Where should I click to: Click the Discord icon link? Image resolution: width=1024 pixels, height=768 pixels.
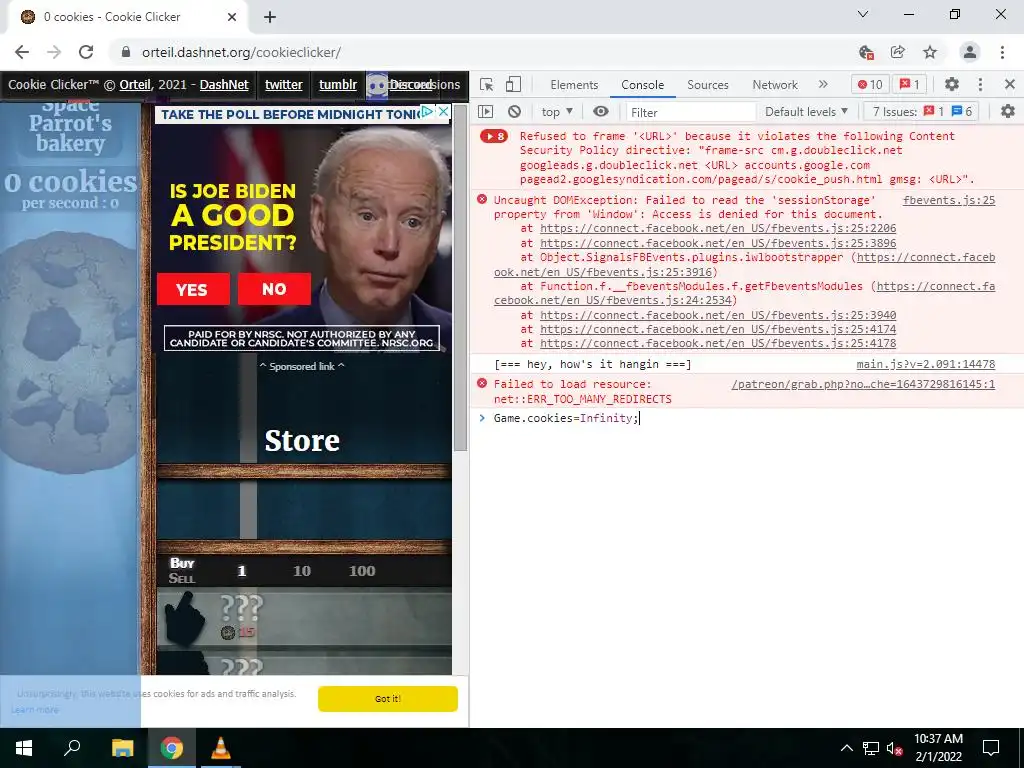[x=377, y=86]
